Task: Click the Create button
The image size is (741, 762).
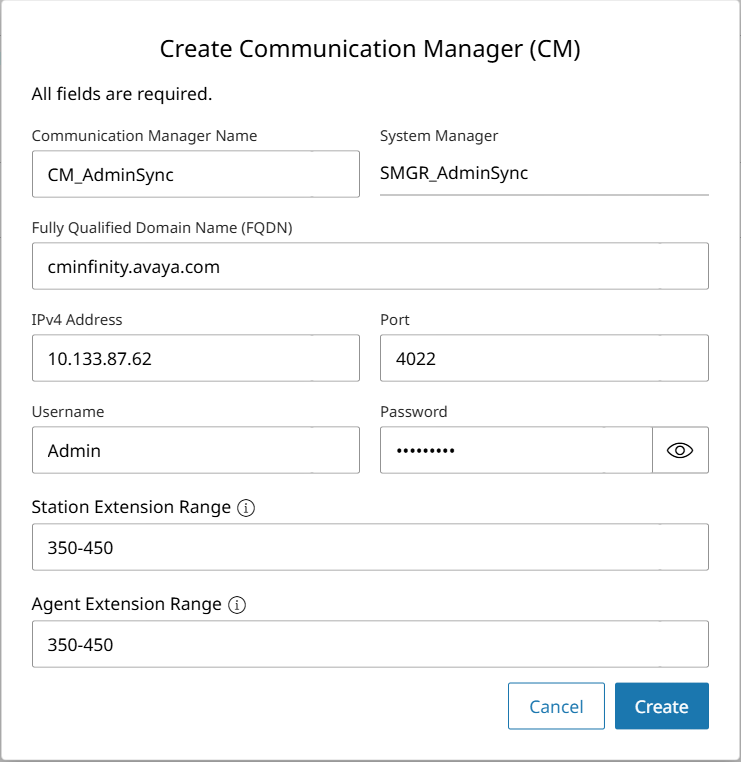Action: [x=661, y=706]
